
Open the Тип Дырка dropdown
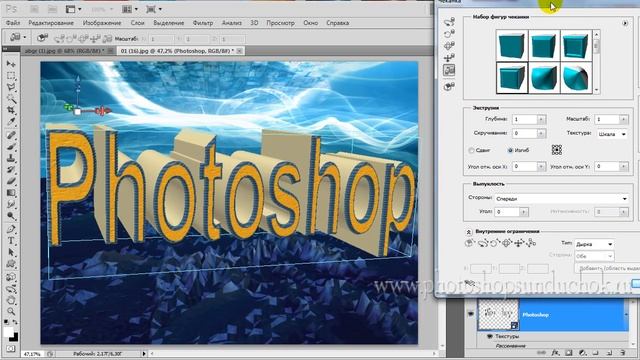(594, 244)
